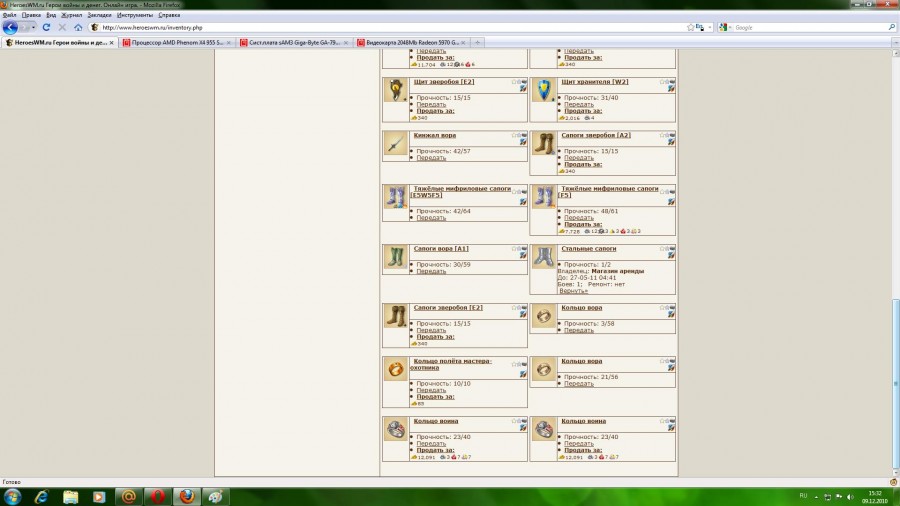
Task: Open the Файл menu
Action: [9, 15]
